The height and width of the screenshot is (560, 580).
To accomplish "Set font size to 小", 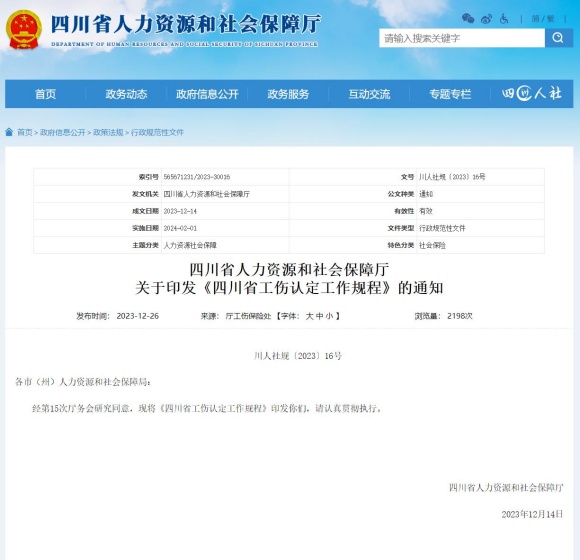I will pyautogui.click(x=329, y=316).
